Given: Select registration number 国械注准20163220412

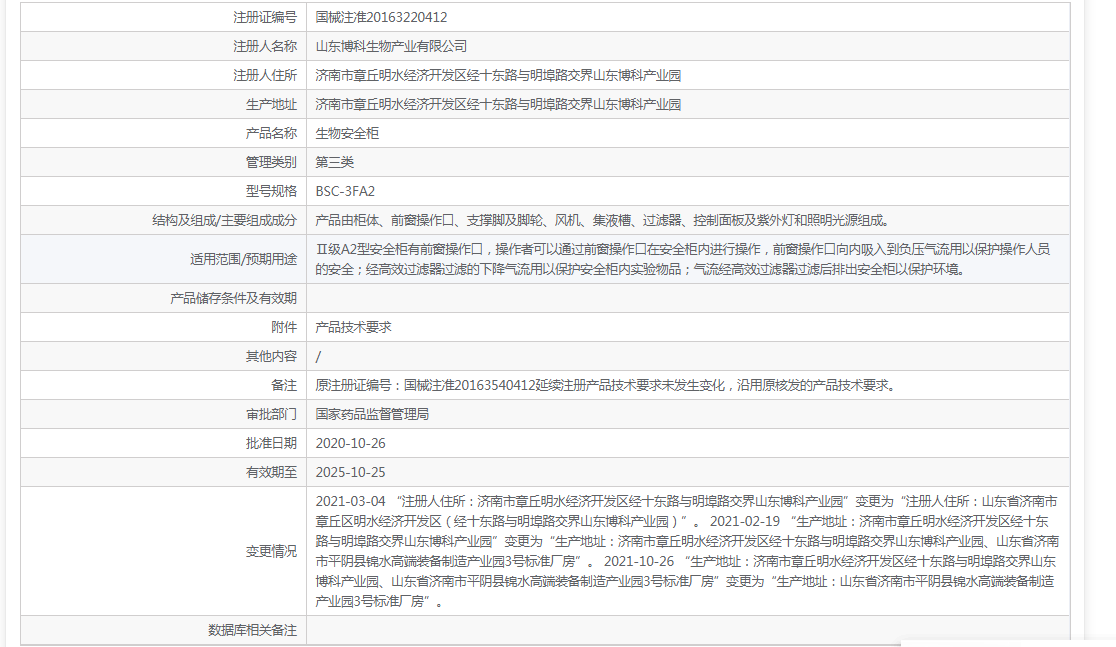Looking at the screenshot, I should (381, 17).
